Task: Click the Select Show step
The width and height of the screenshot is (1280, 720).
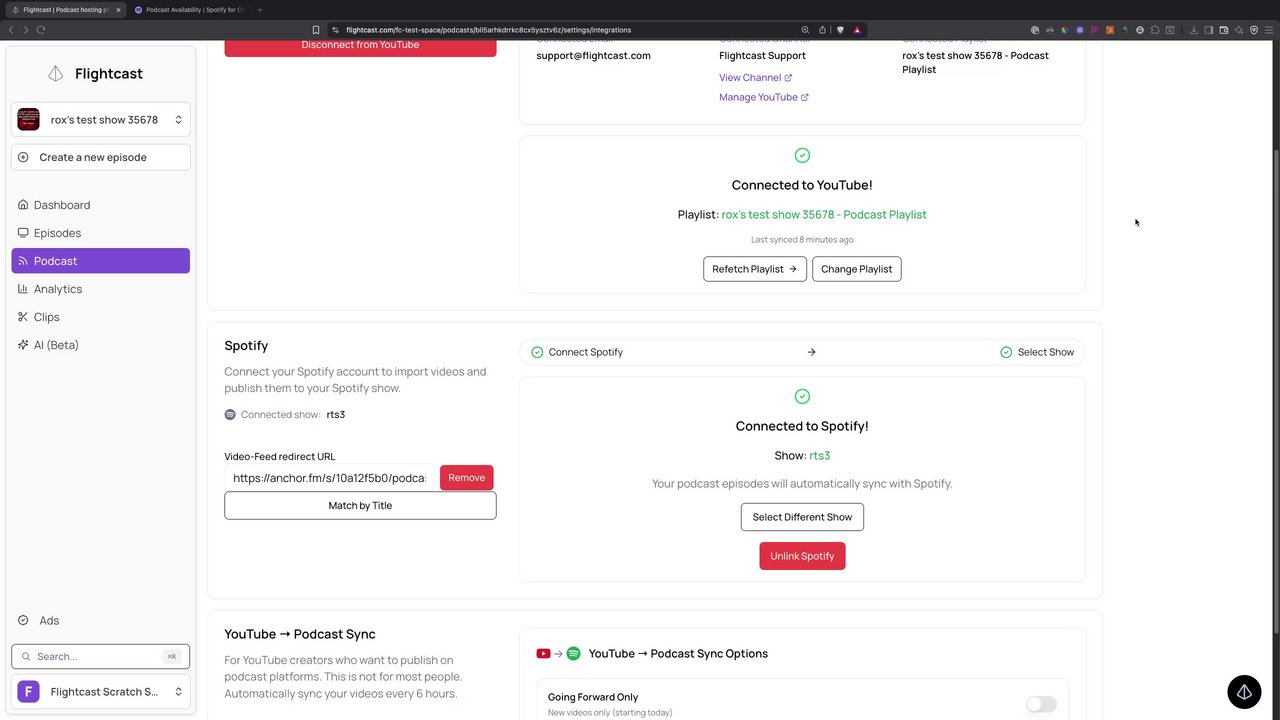Action: tap(1037, 352)
